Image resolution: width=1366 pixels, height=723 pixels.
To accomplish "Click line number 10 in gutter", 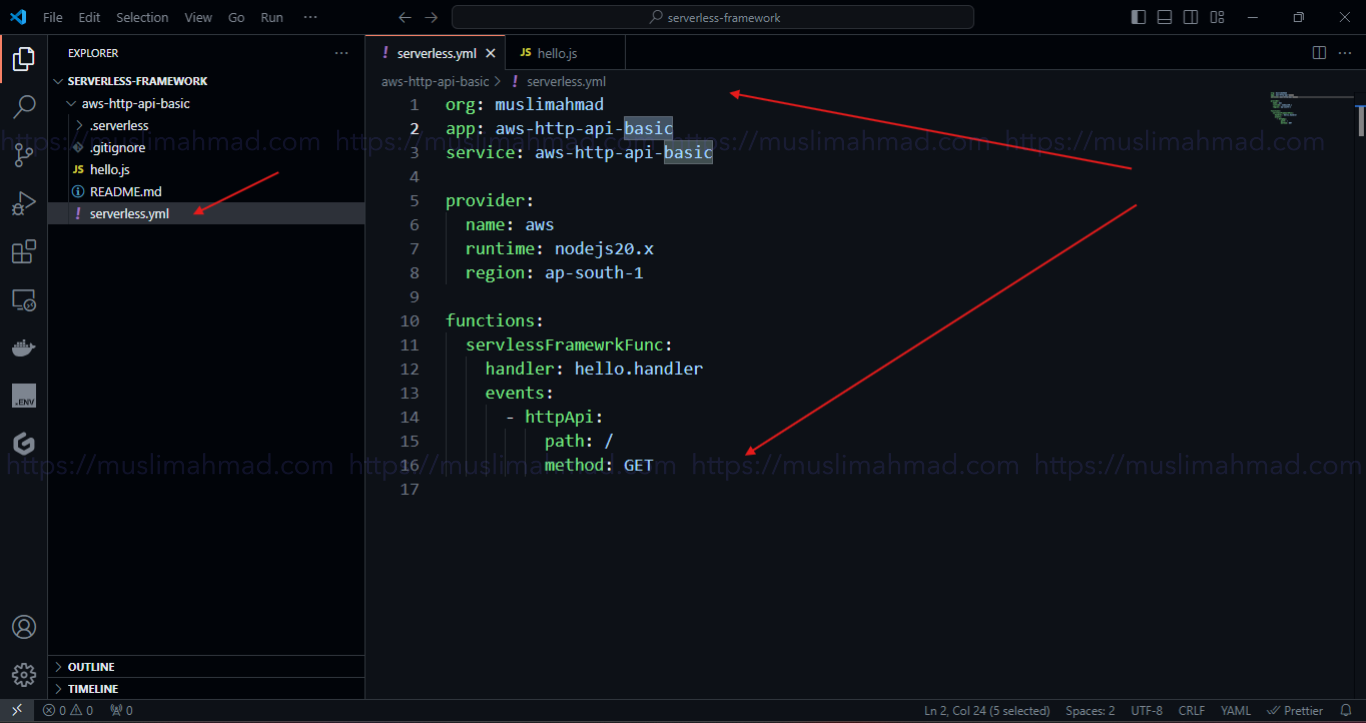I will tap(410, 321).
